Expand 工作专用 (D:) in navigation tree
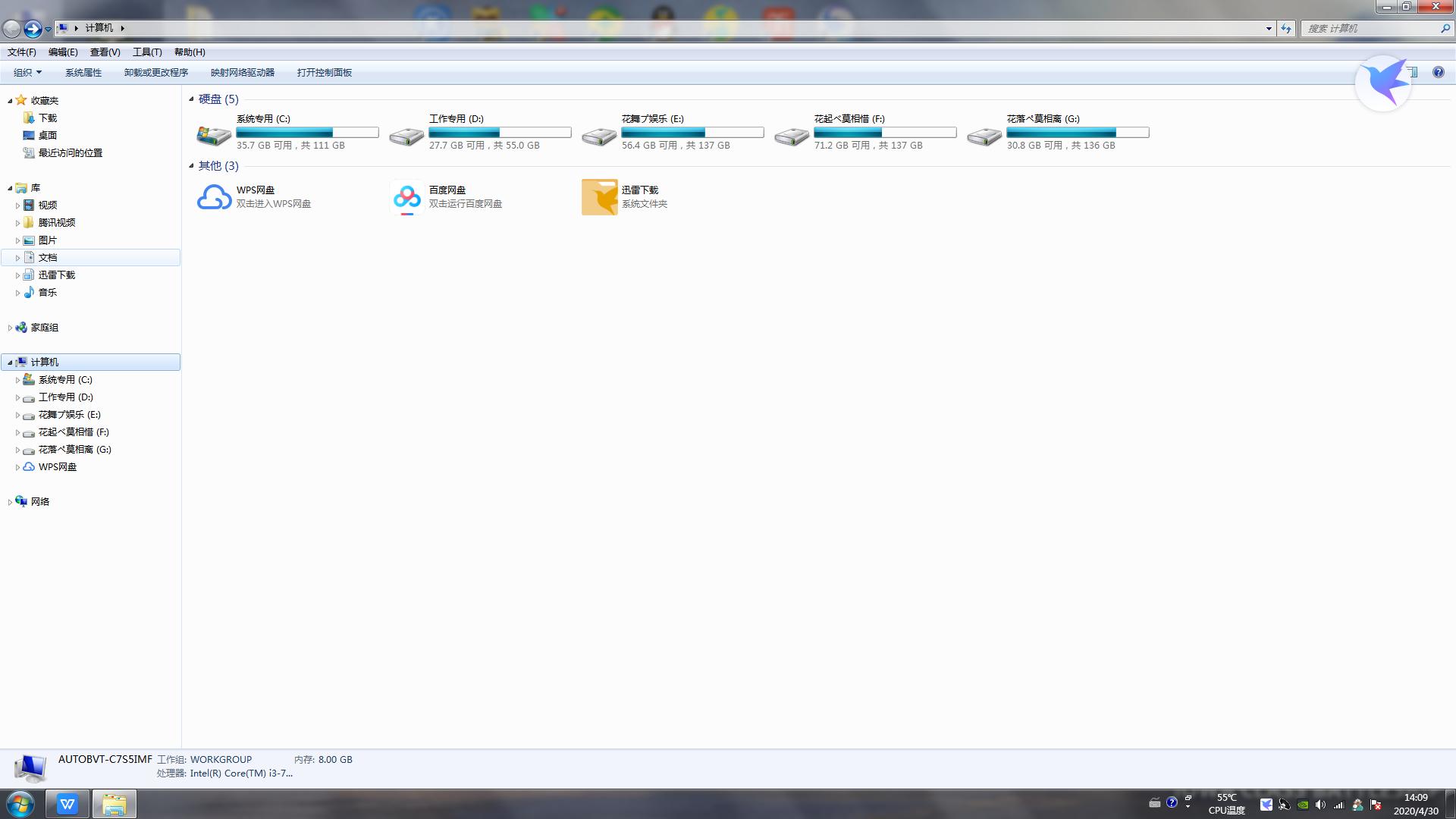The height and width of the screenshot is (819, 1456). (x=17, y=397)
